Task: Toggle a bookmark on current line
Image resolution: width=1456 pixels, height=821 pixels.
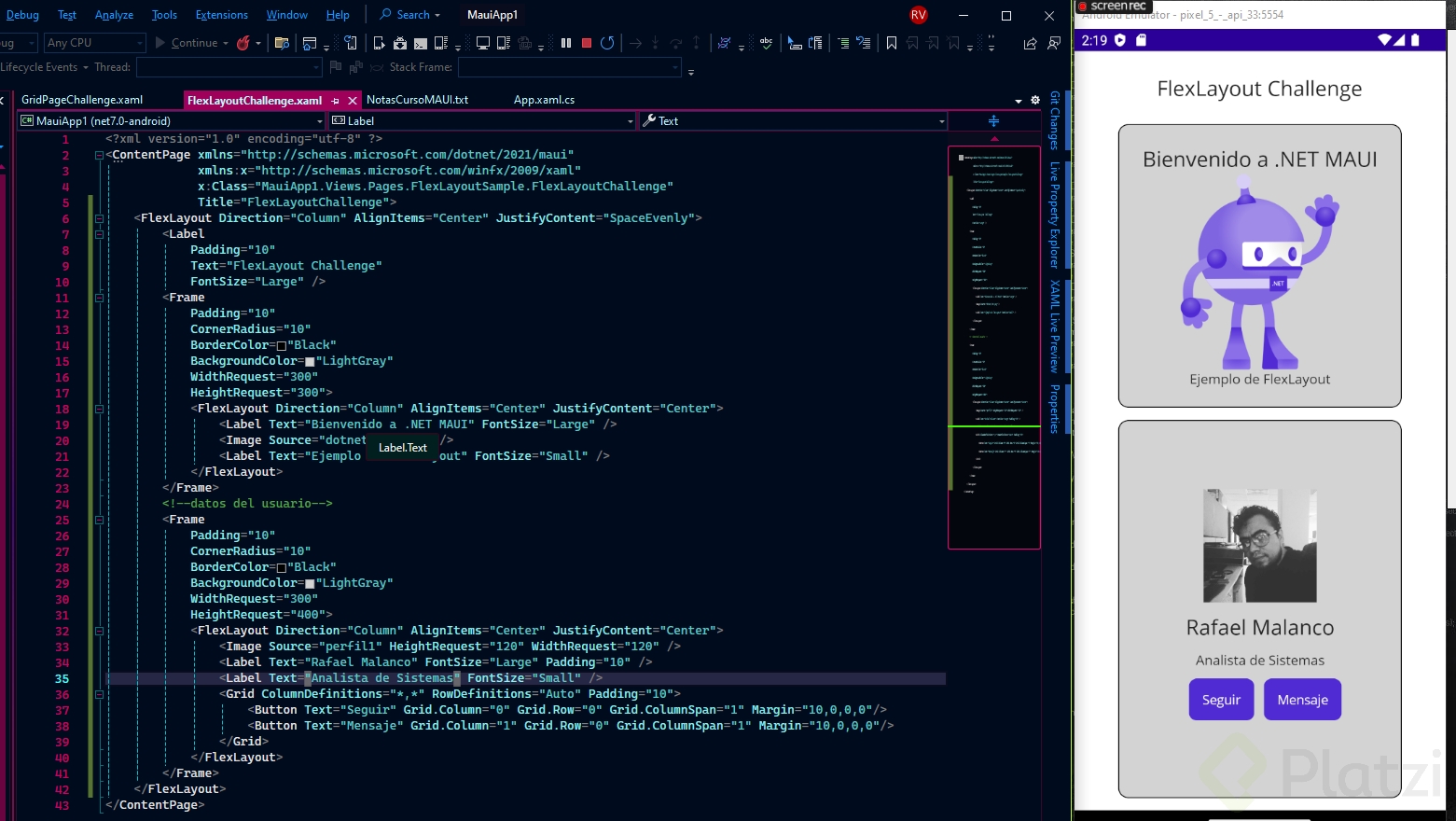Action: [x=892, y=43]
